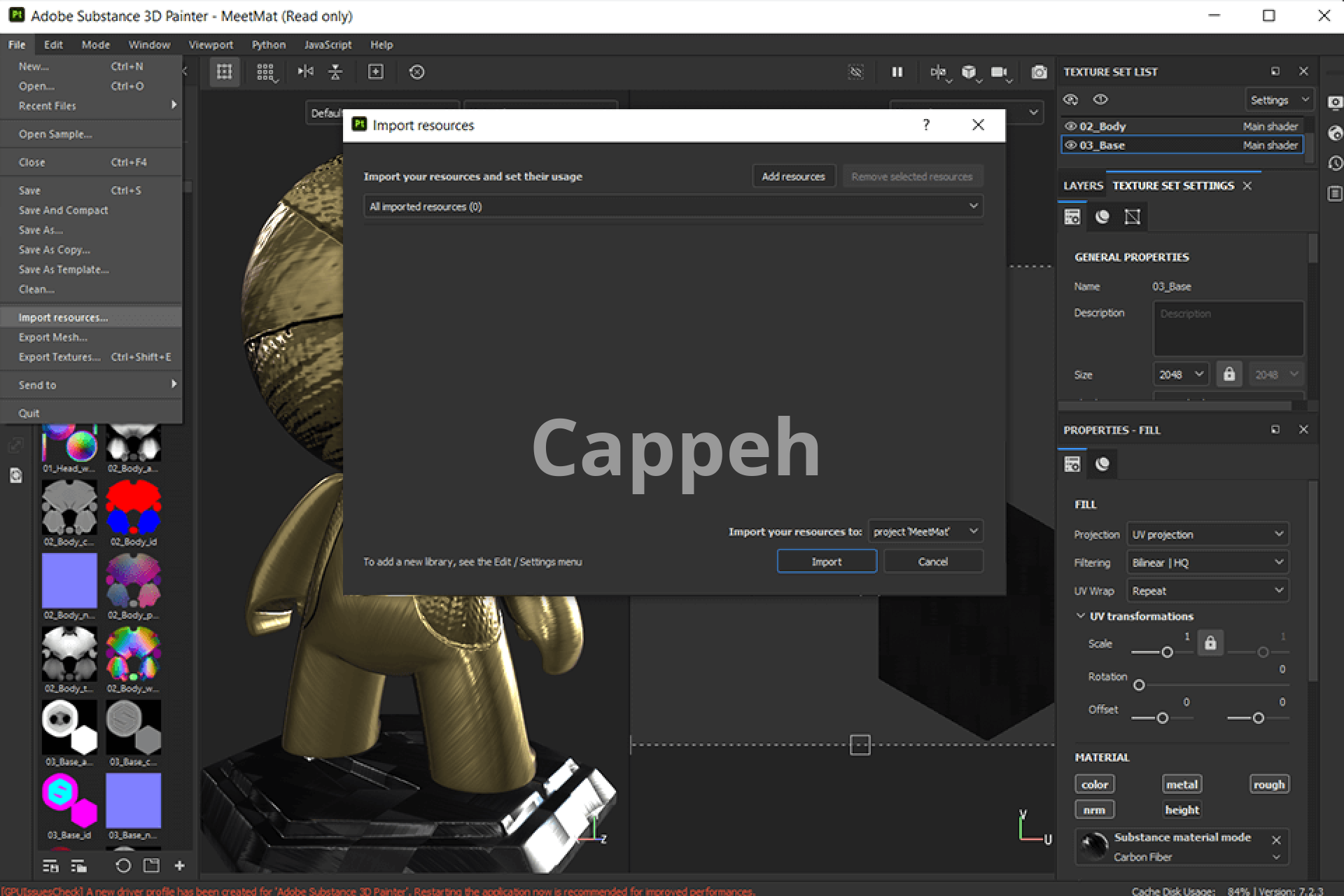The width and height of the screenshot is (1344, 896).
Task: Click the UV scale lock icon
Action: point(1210,643)
